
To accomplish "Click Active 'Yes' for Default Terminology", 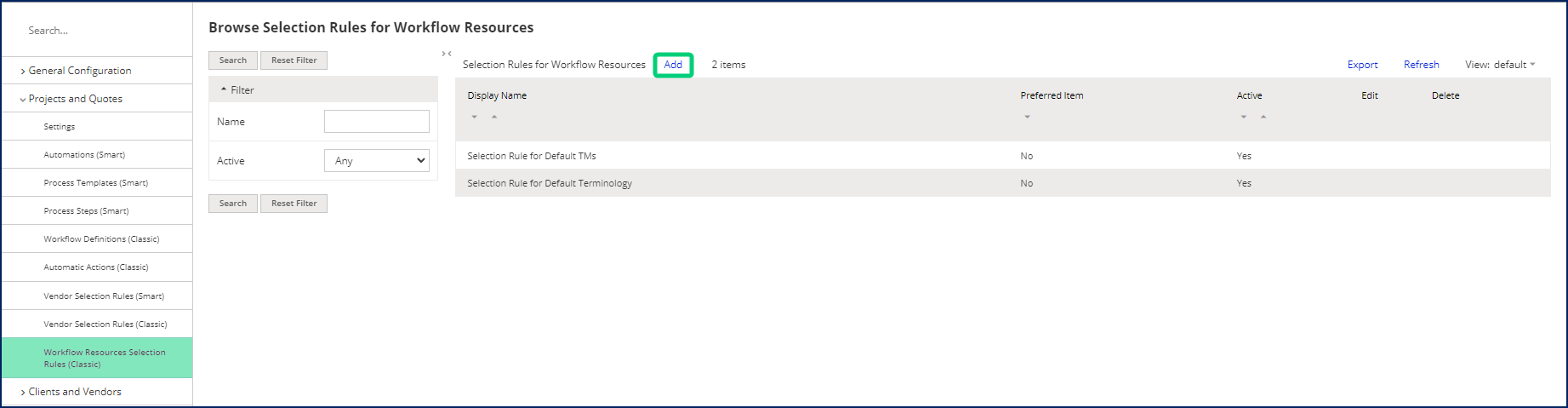I will point(1244,183).
